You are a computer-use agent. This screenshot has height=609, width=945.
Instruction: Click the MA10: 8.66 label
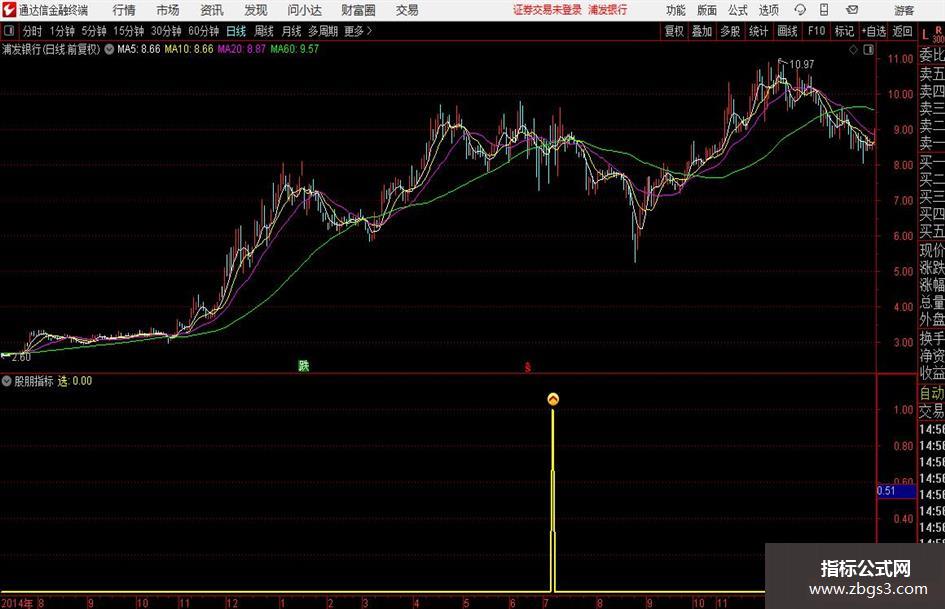pyautogui.click(x=189, y=49)
